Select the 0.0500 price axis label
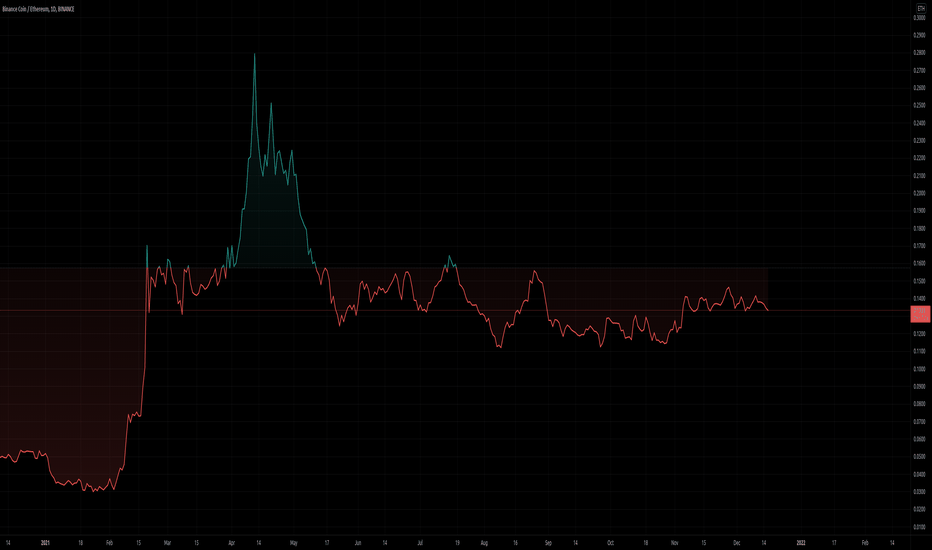Viewport: 932px width, 550px height. coord(919,457)
